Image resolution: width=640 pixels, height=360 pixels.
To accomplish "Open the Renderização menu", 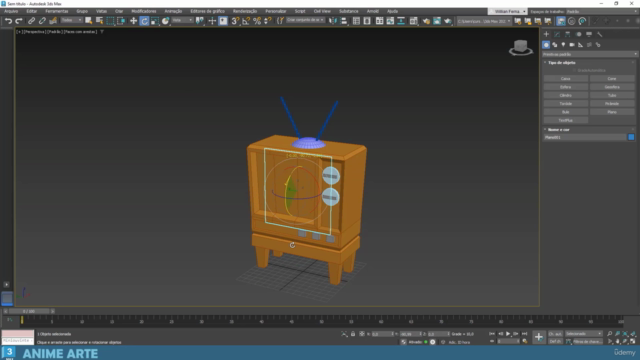I will tap(245, 11).
